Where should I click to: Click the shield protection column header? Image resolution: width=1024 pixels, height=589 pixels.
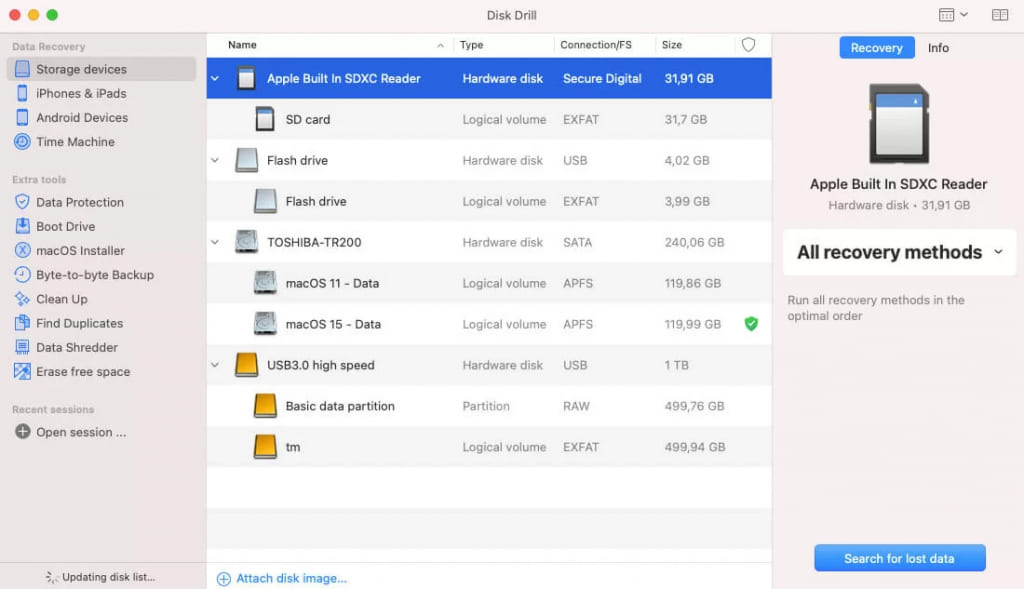(x=748, y=45)
